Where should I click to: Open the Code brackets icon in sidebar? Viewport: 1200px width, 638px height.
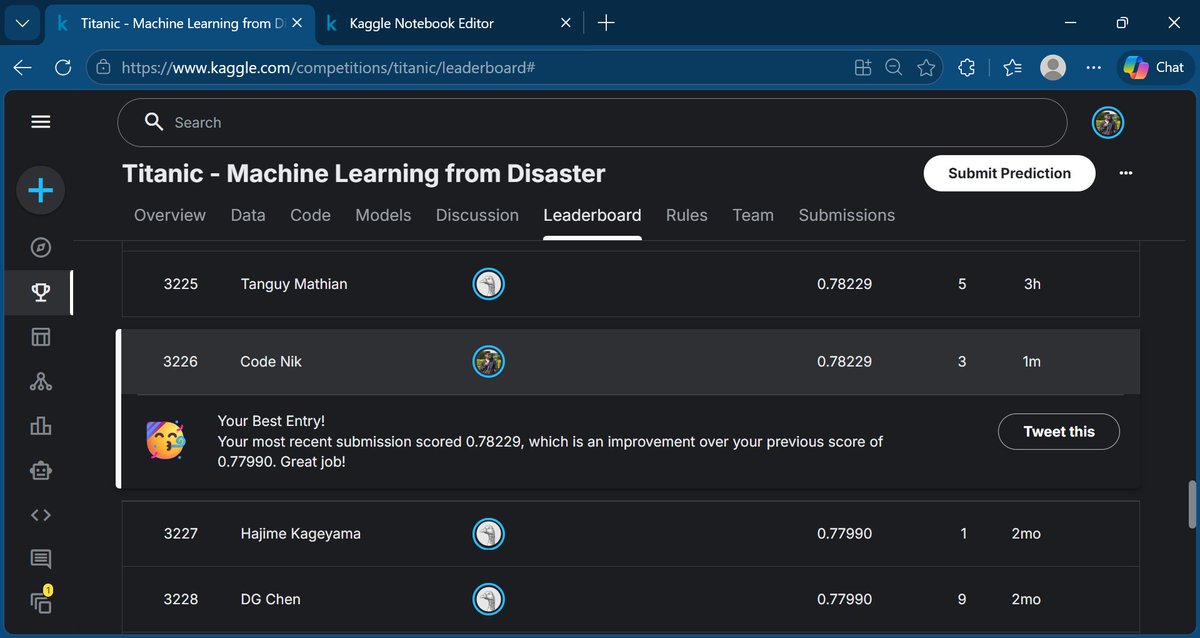(x=40, y=515)
